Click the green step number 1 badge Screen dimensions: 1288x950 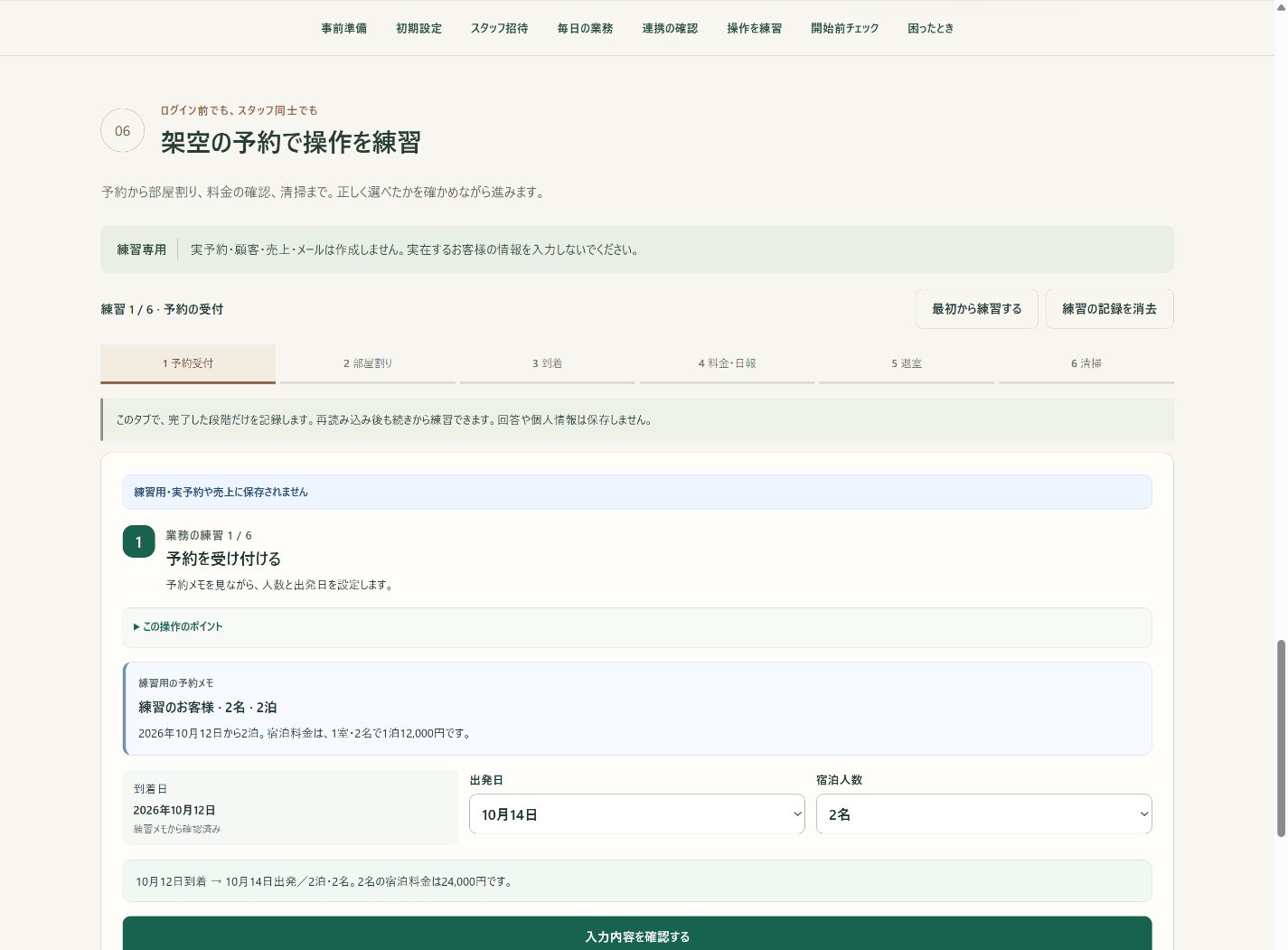coord(138,541)
